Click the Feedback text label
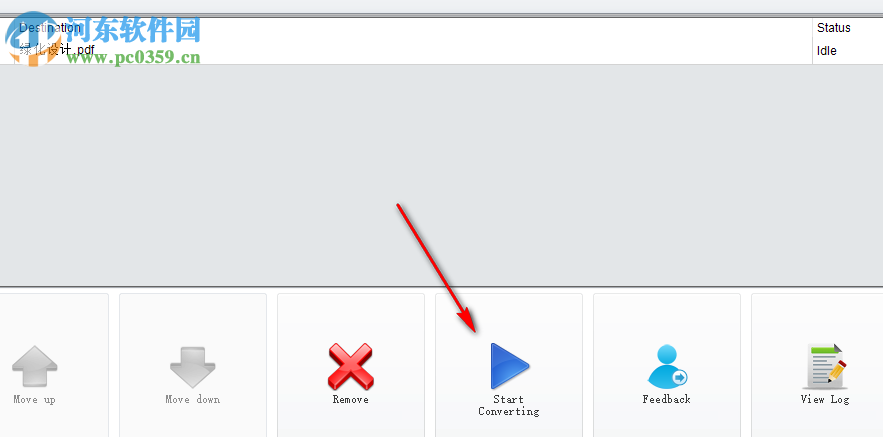883x437 pixels. tap(667, 399)
